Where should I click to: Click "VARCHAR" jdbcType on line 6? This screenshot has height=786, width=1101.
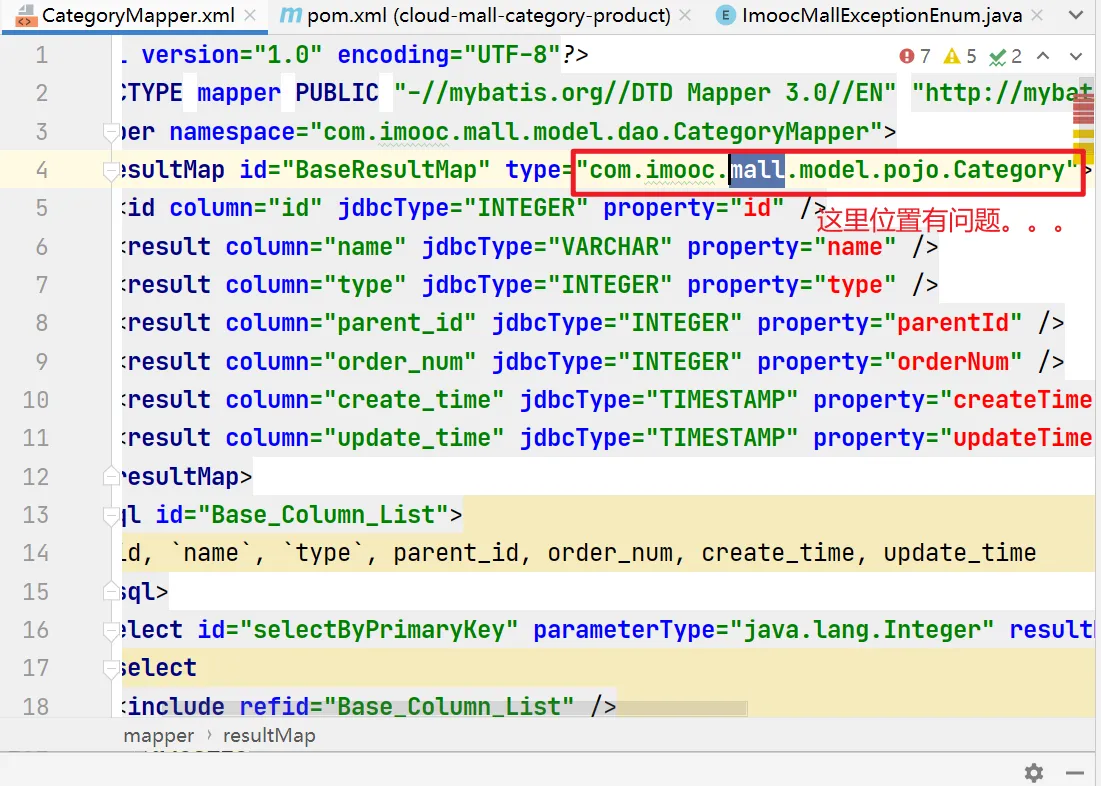pos(609,247)
